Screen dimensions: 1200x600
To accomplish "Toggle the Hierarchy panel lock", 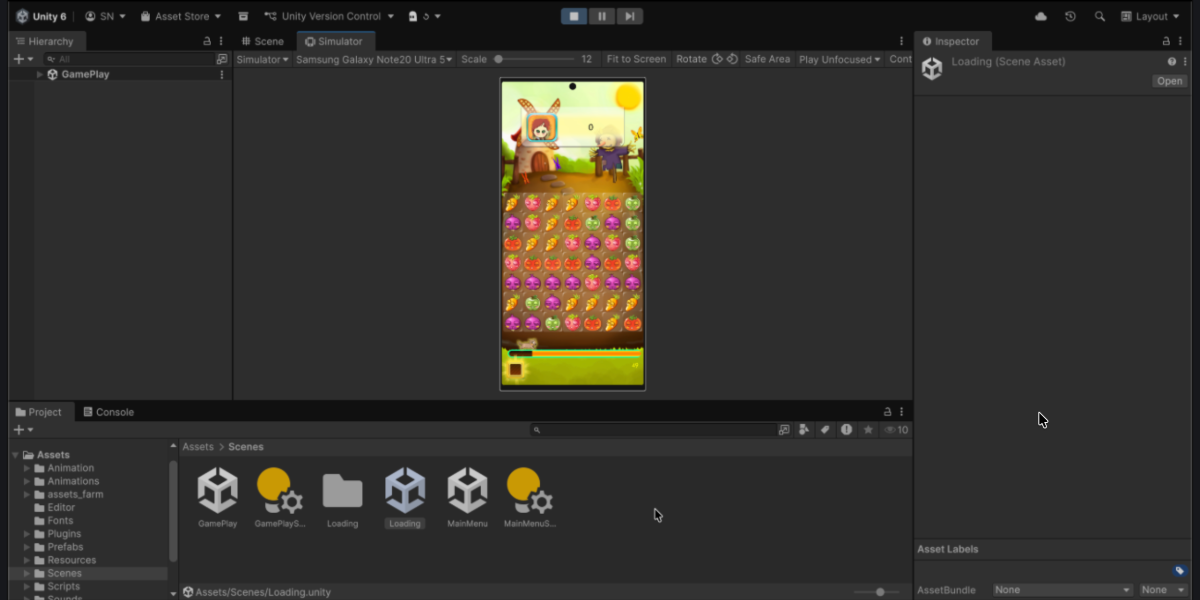I will (x=207, y=41).
